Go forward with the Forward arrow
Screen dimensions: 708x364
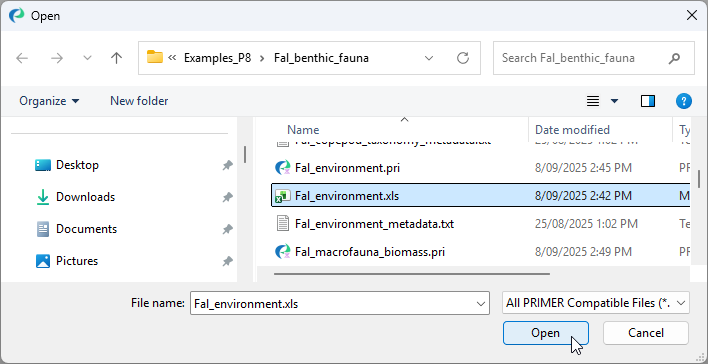tap(56, 58)
